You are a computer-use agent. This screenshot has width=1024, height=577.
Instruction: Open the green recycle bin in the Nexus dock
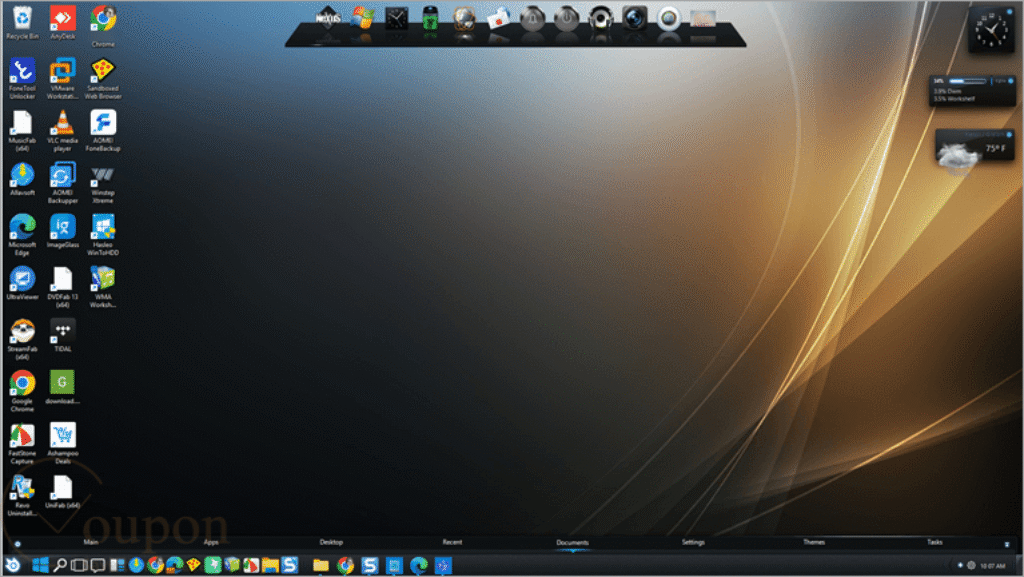(430, 18)
